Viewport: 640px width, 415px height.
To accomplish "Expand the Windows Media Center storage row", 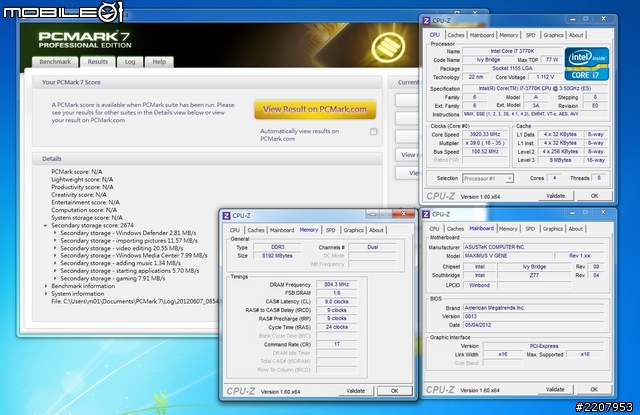I will pyautogui.click(x=55, y=255).
